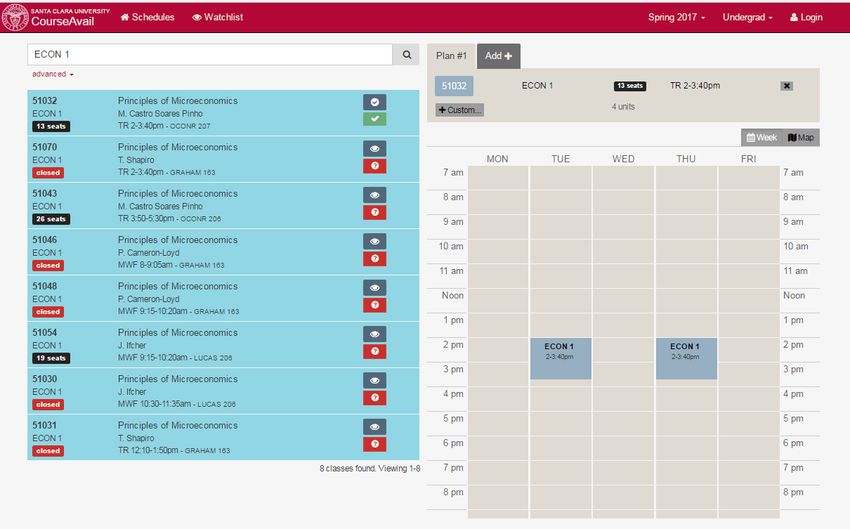Viewport: 850px width, 529px height.
Task: Click the closed badge under 51070
Action: pyautogui.click(x=48, y=173)
